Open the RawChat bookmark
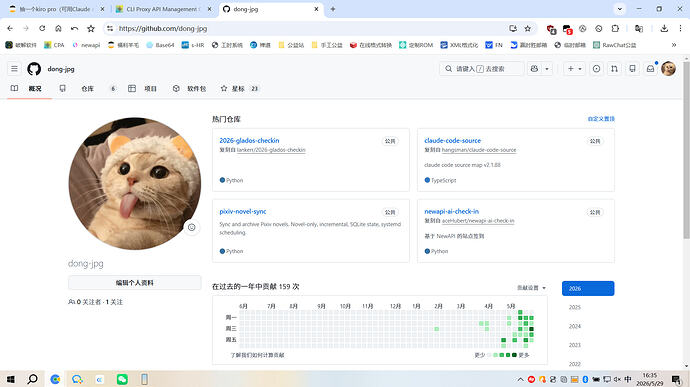The width and height of the screenshot is (690, 387). (x=614, y=45)
